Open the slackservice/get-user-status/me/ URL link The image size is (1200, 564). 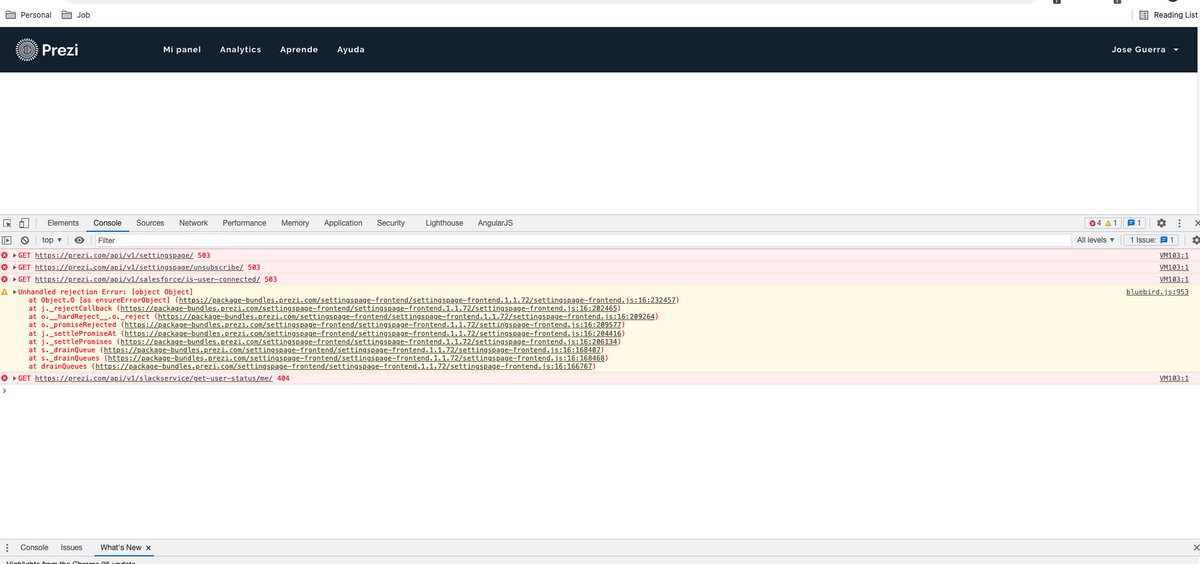153,379
